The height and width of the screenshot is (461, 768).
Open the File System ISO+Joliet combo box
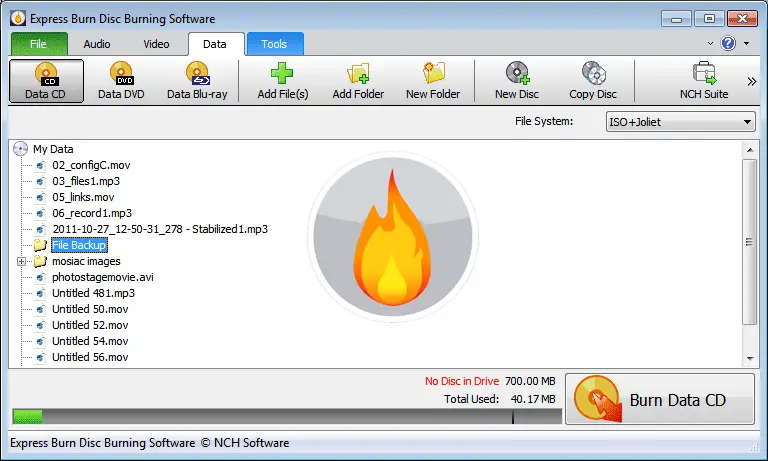[x=680, y=121]
